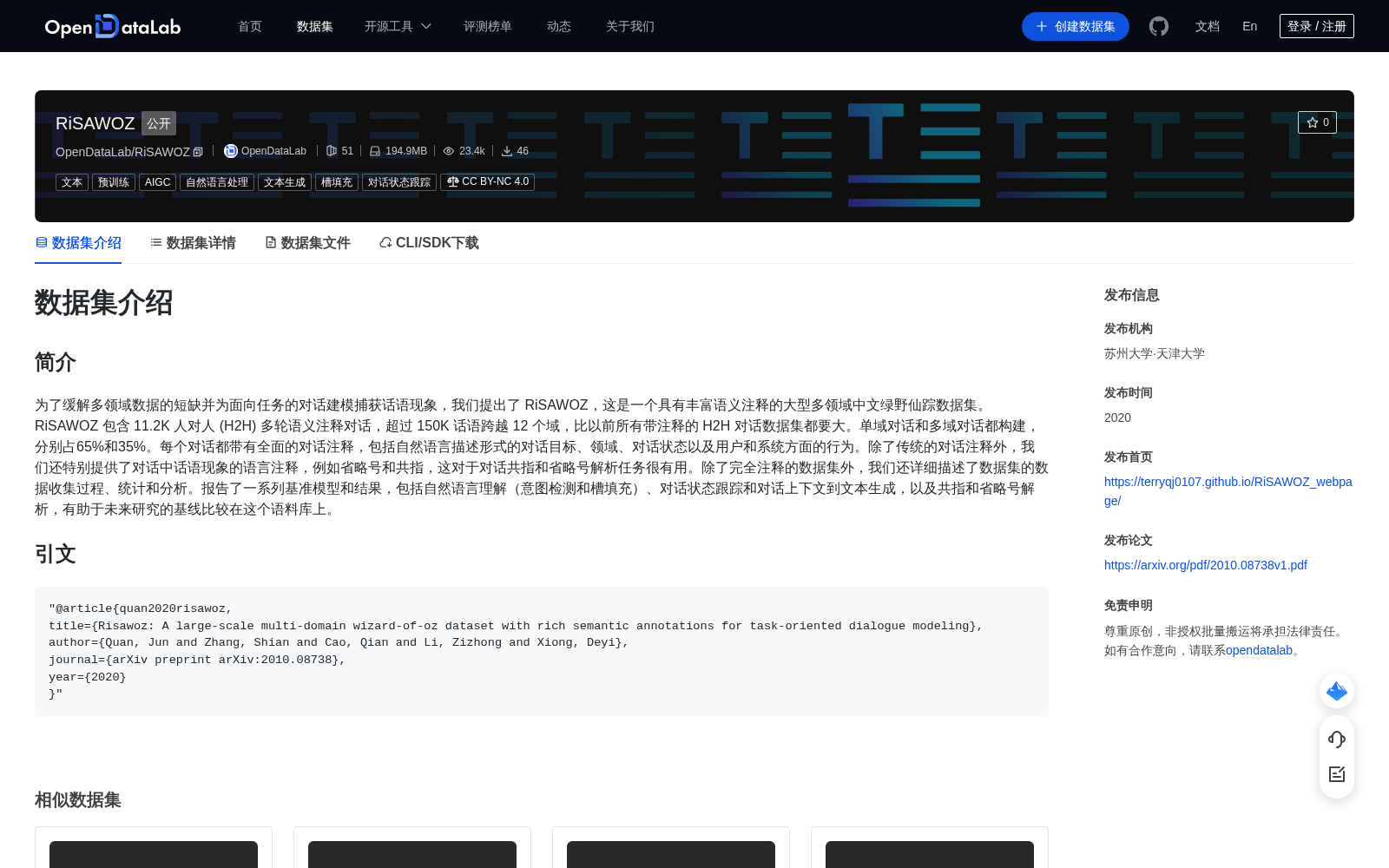Click the file count icon showing 51

coord(332,151)
